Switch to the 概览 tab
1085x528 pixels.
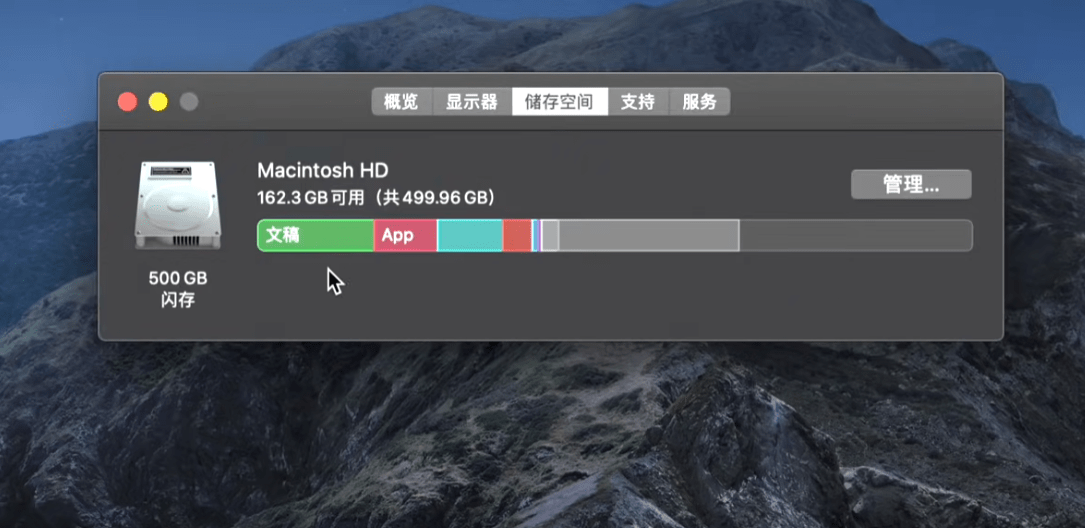(402, 102)
